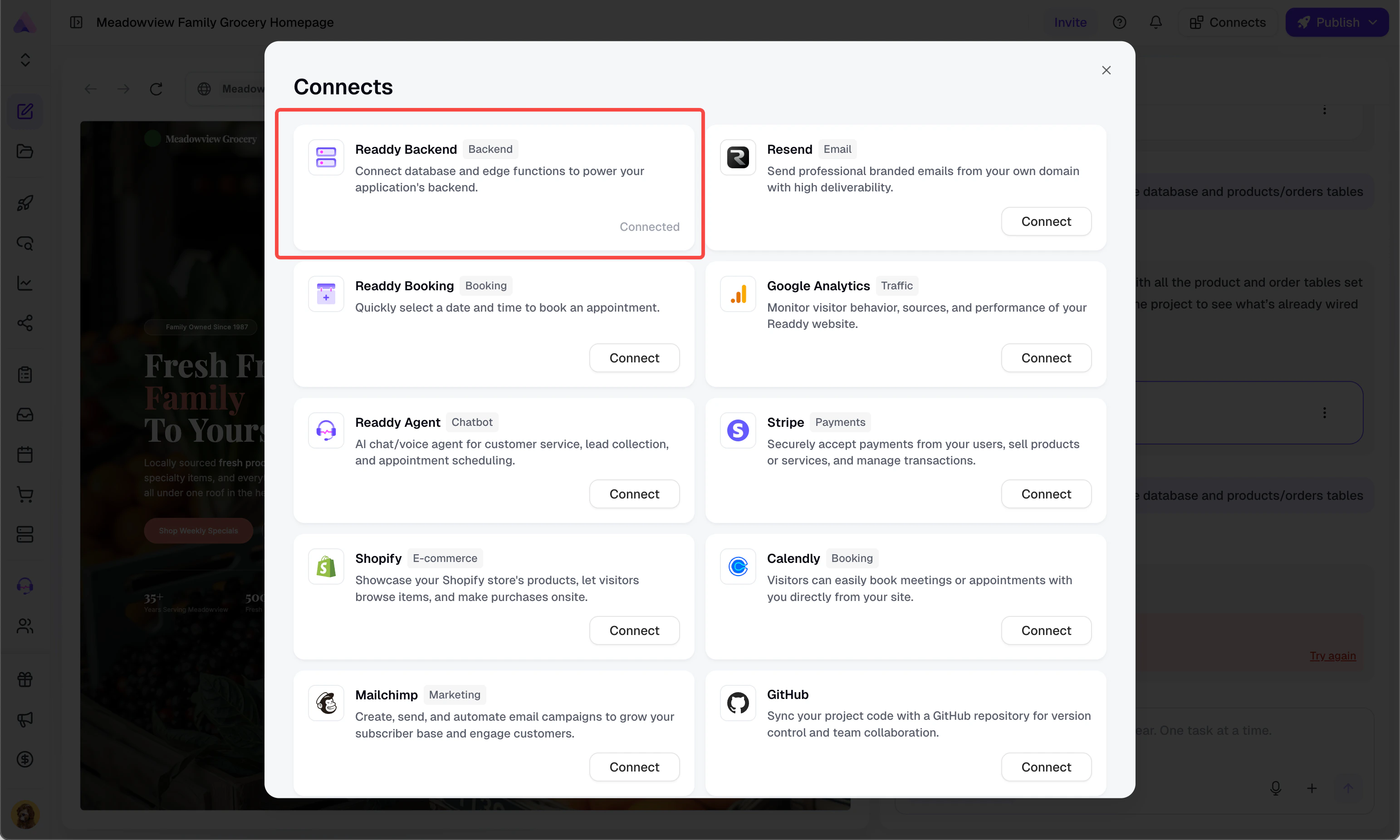
Task: Open the chat search sidebar icon
Action: (25, 243)
